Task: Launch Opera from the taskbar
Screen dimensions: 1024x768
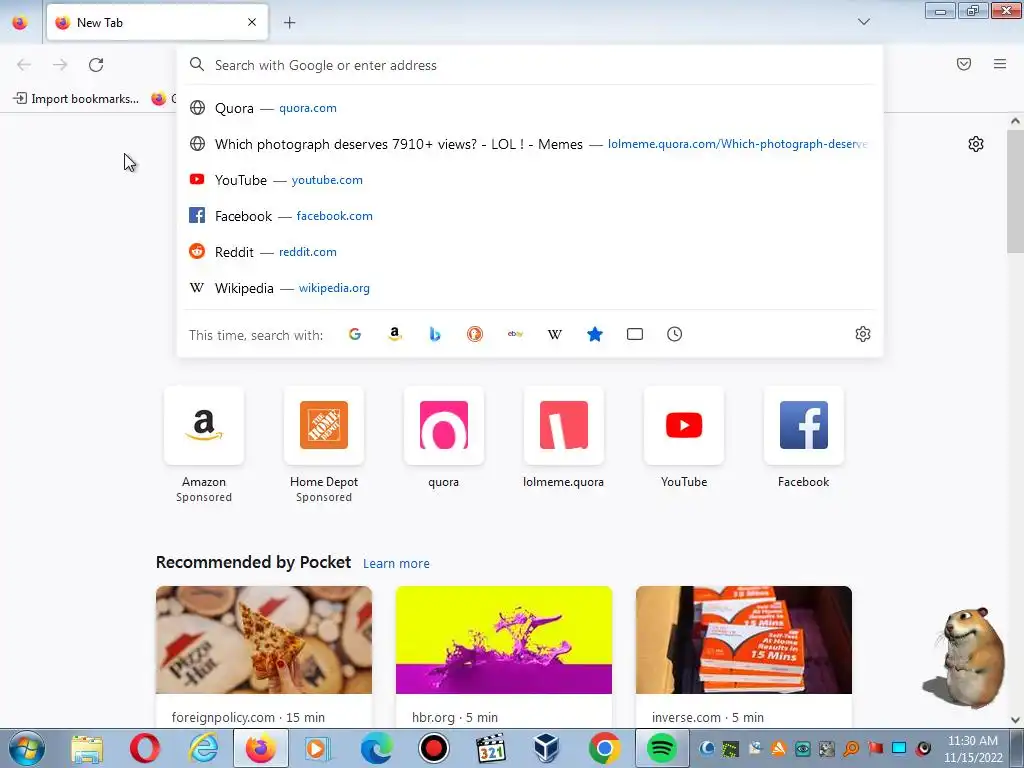Action: pyautogui.click(x=145, y=748)
